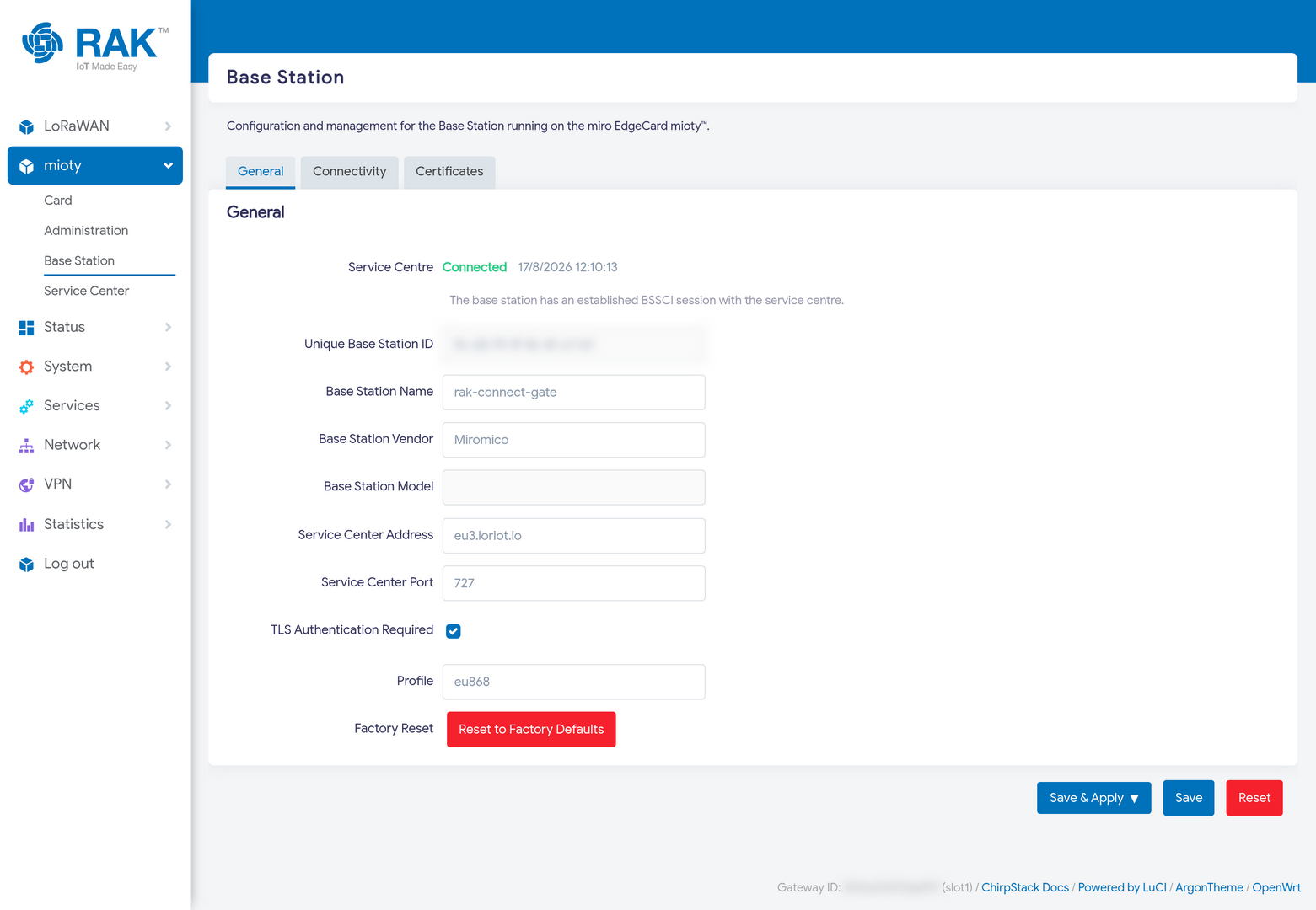Viewport: 1316px width, 910px height.
Task: Expand the Services menu chevron
Action: click(168, 405)
